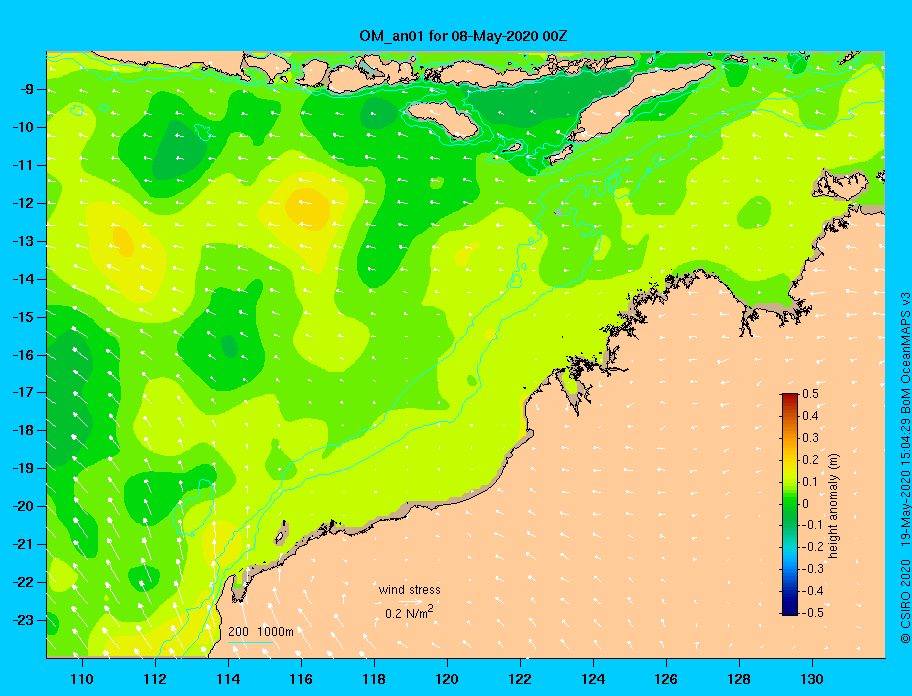Click the color bar label 0.5
Screen dimensions: 912x696
click(x=810, y=394)
